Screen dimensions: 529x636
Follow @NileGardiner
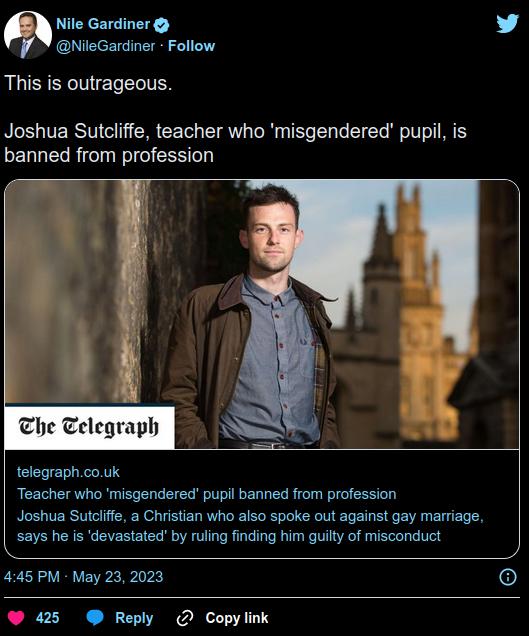click(x=191, y=46)
